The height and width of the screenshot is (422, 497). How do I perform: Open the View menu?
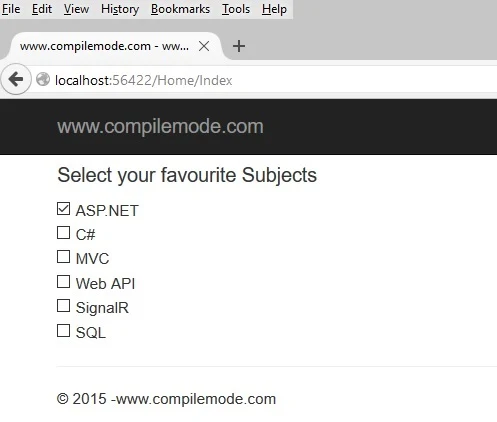pos(76,9)
